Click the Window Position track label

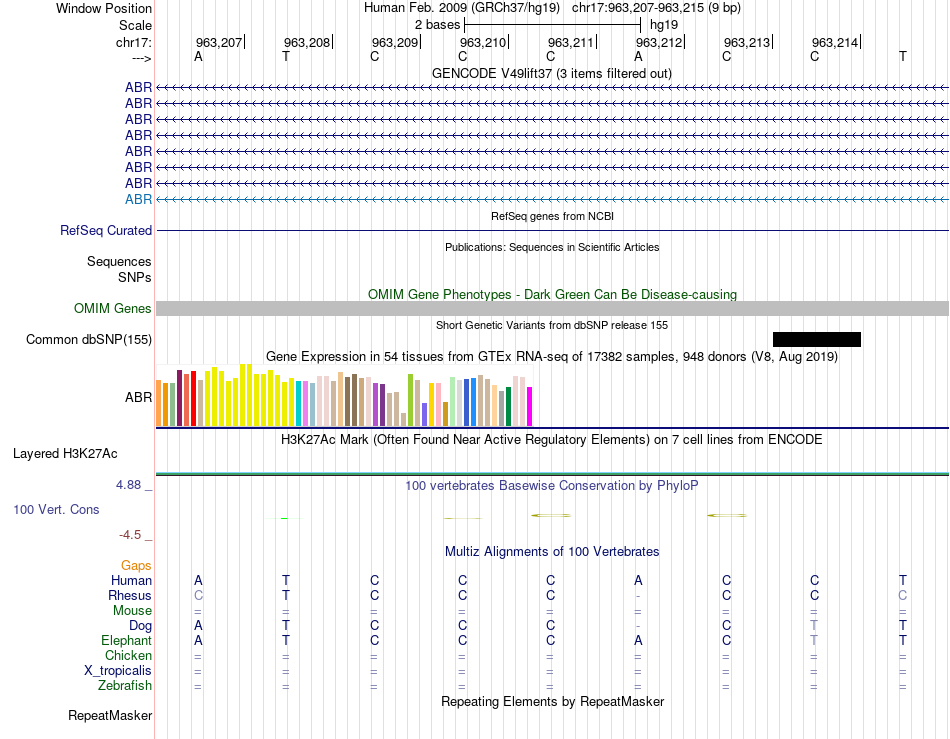(104, 8)
